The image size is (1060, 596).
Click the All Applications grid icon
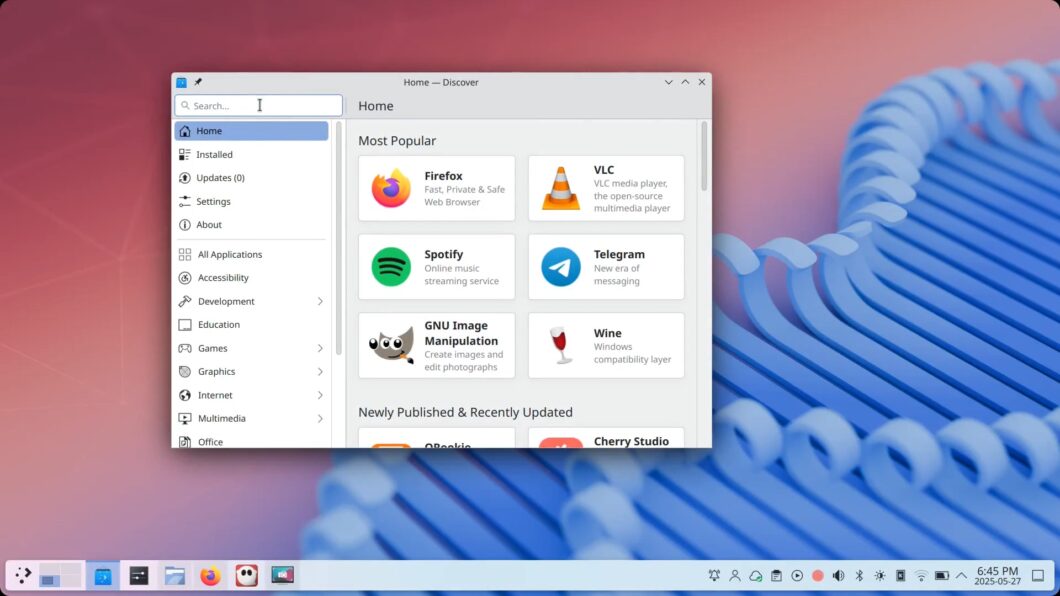click(x=183, y=254)
